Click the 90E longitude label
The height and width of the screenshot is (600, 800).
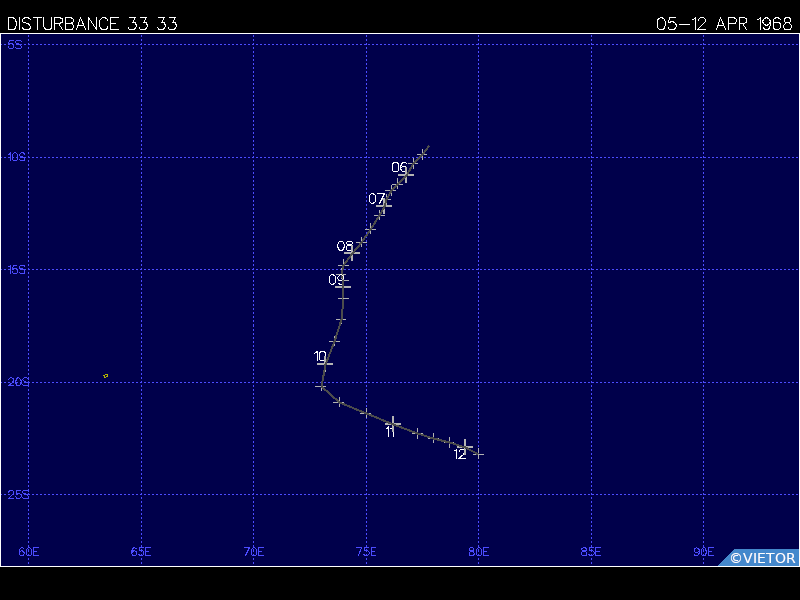coord(704,552)
